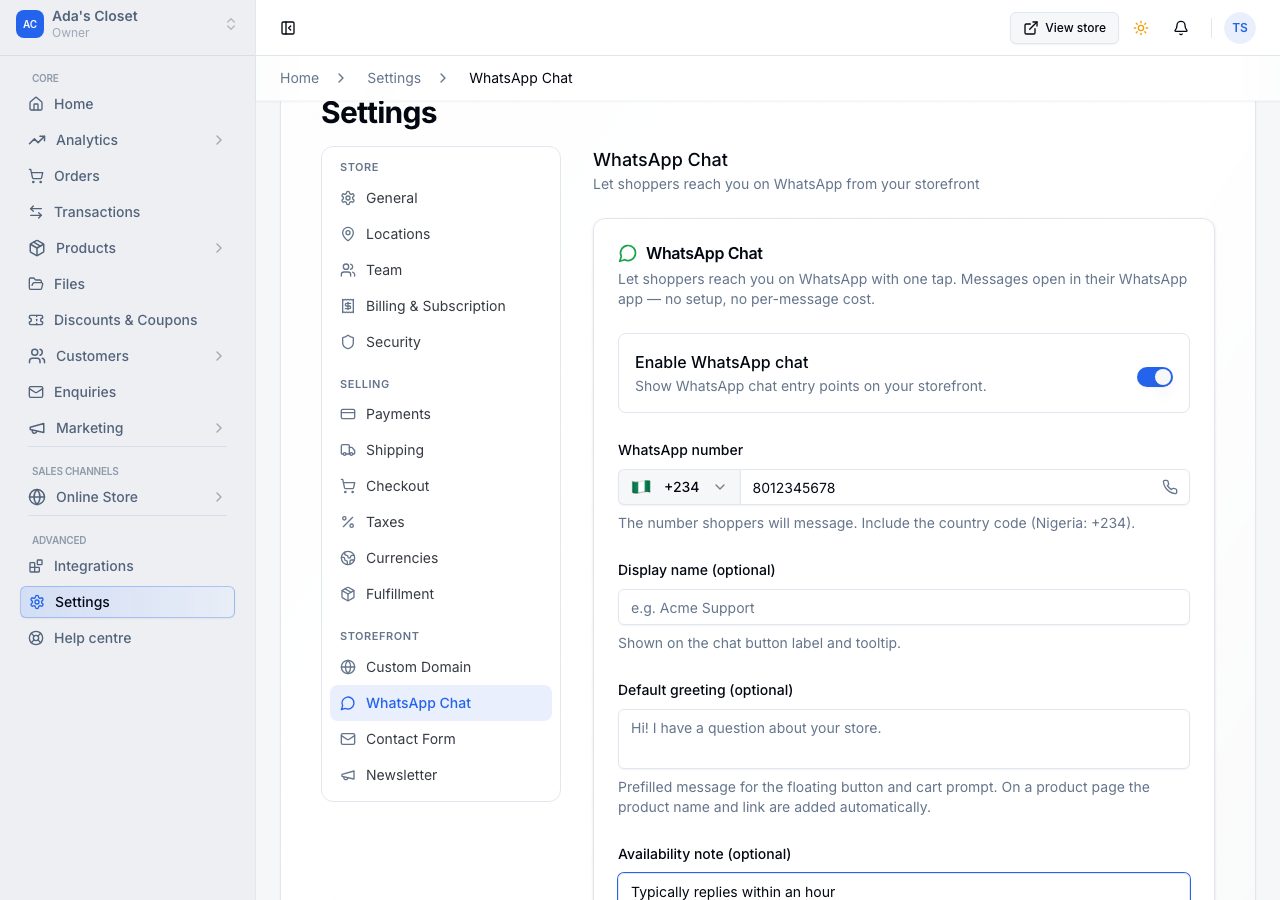Click the Security shield icon
1280x900 pixels.
click(x=348, y=342)
